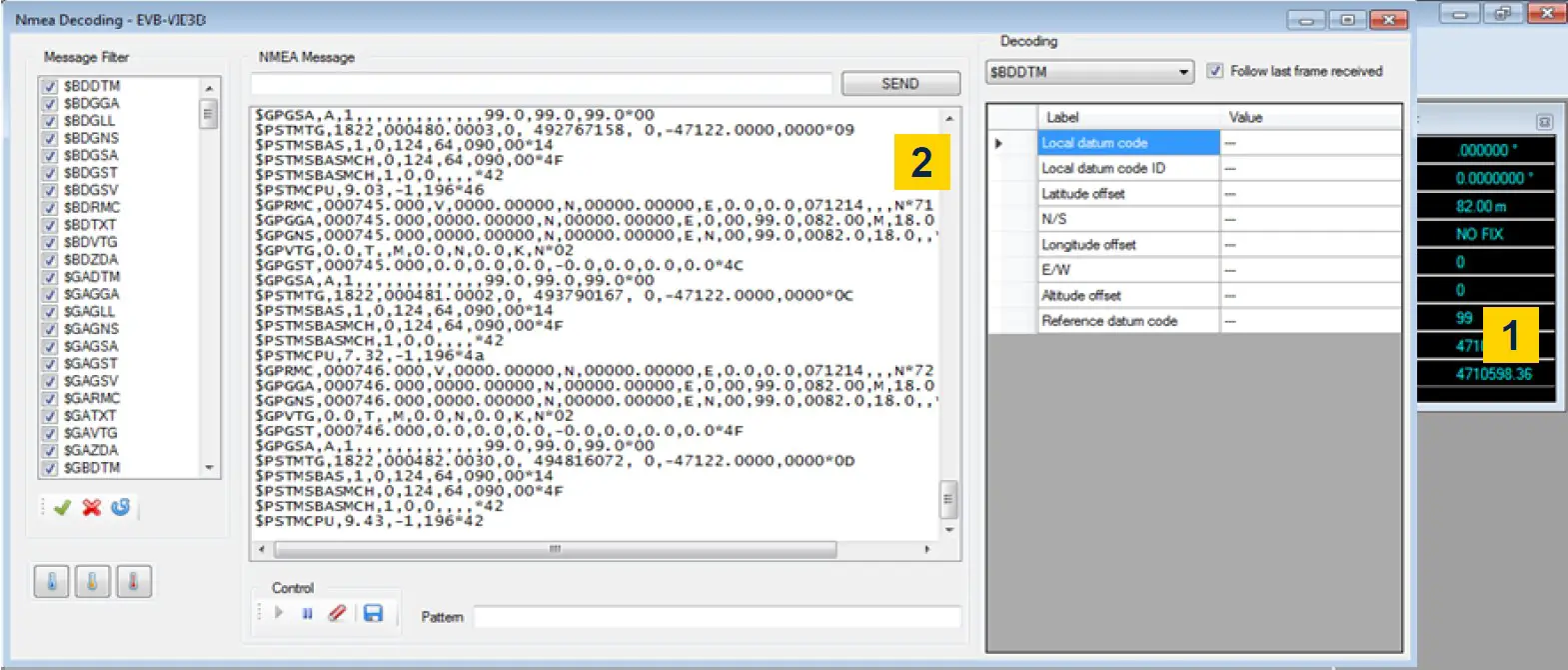Viewport: 1568px width, 670px height.
Task: Toggle the $BDGGA filter checkbox
Action: coord(49,103)
